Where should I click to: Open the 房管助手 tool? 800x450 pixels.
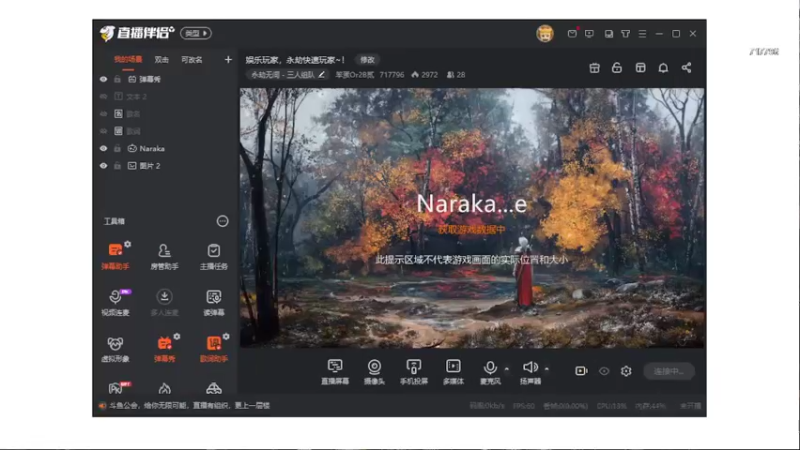[164, 255]
